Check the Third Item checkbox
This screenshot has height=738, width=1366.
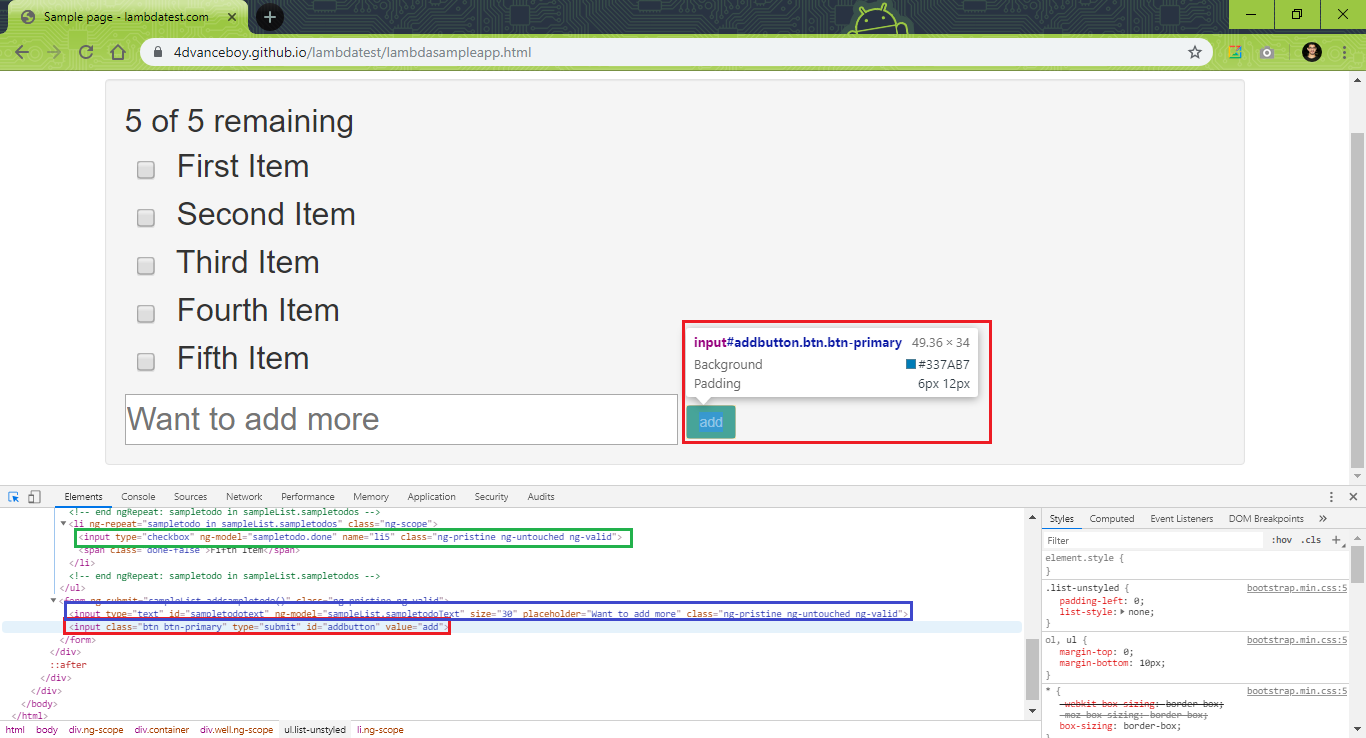pyautogui.click(x=146, y=266)
